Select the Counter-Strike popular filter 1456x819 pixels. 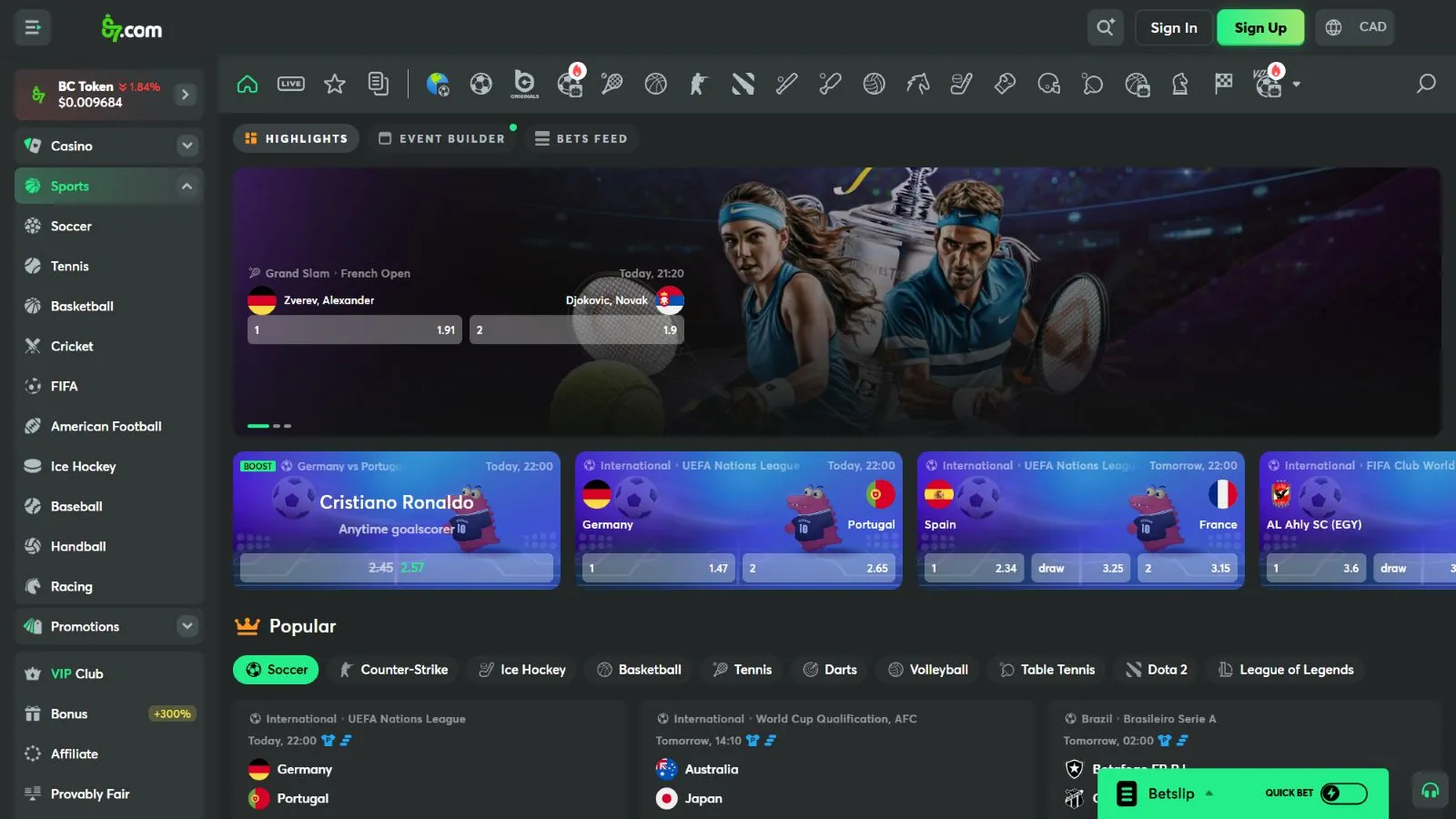pyautogui.click(x=393, y=670)
